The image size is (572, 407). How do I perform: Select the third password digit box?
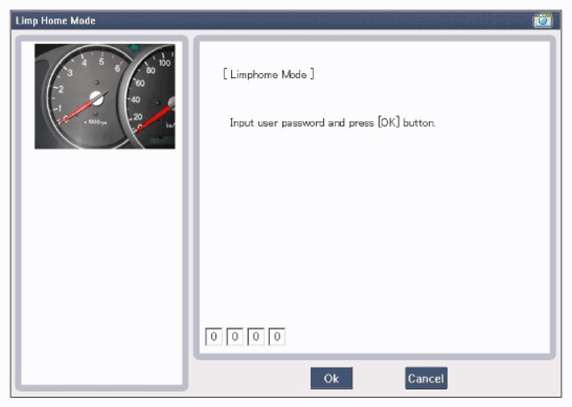256,336
